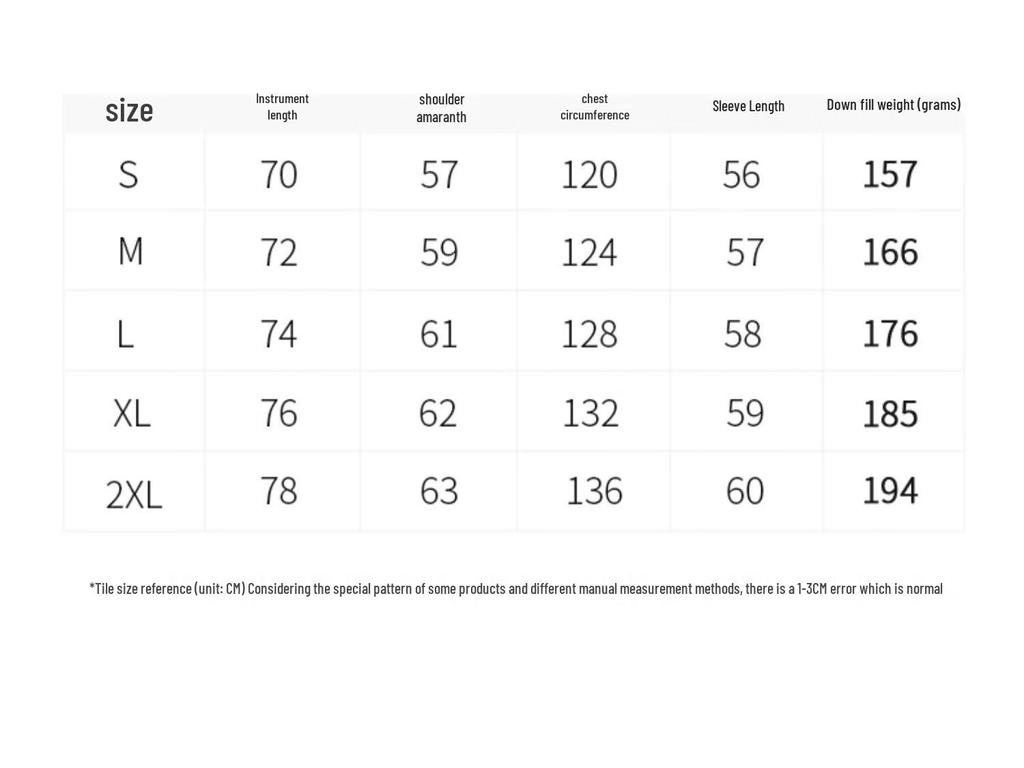Click chest circumference value 132

[x=590, y=413]
